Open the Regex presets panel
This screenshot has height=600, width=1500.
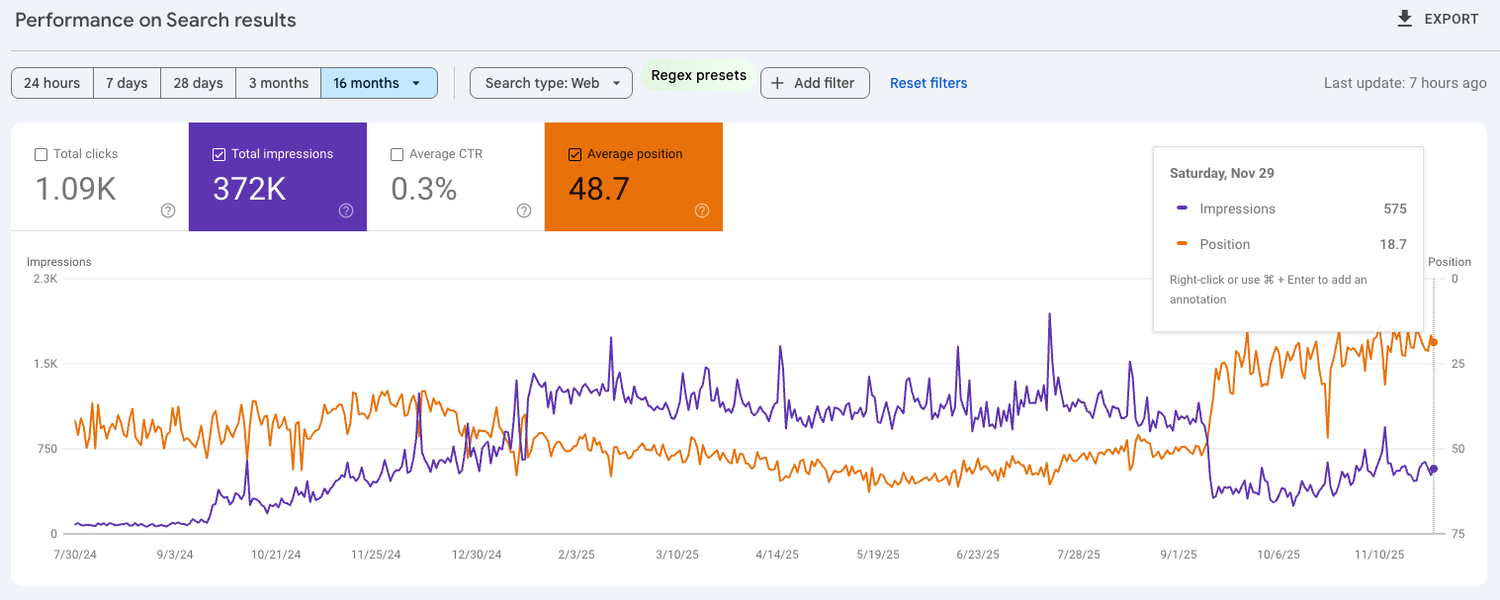tap(697, 75)
